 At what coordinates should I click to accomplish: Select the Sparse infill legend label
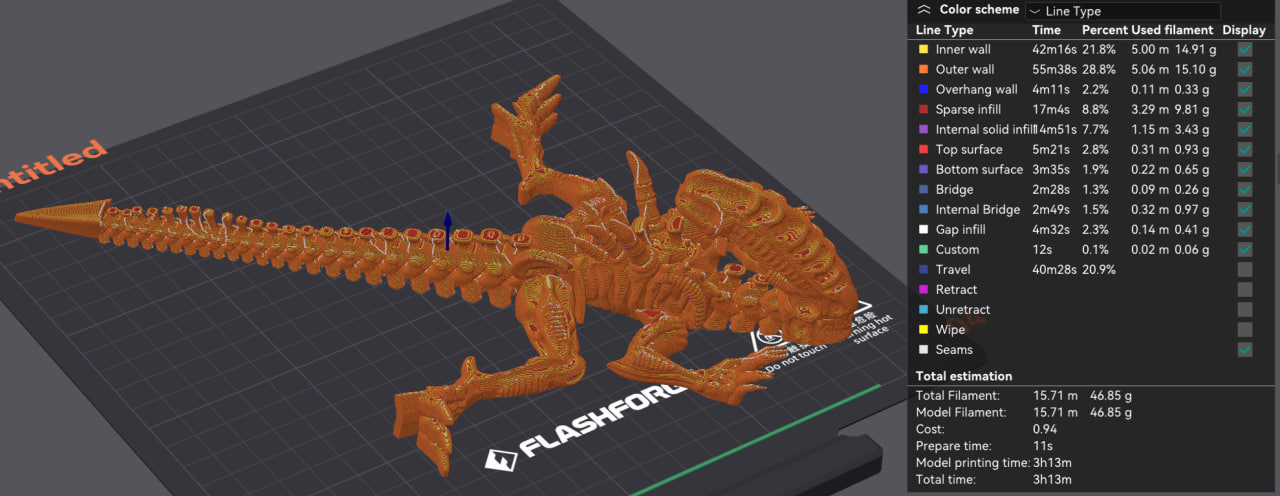968,109
